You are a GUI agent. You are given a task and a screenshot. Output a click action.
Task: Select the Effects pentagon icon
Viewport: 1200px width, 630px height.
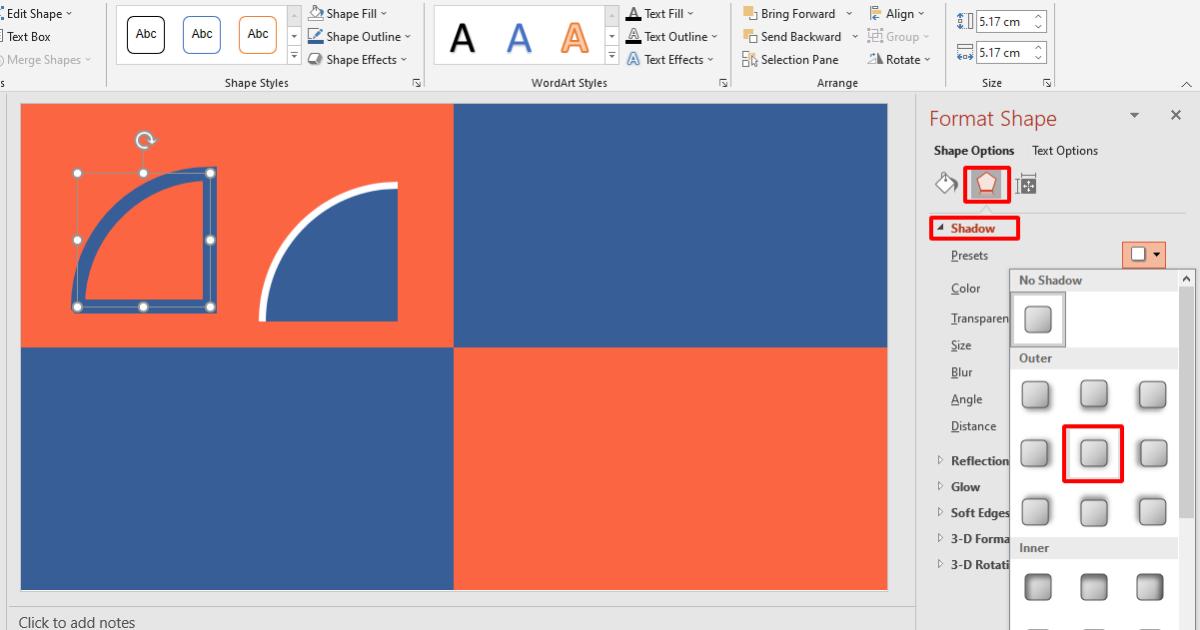click(x=986, y=183)
